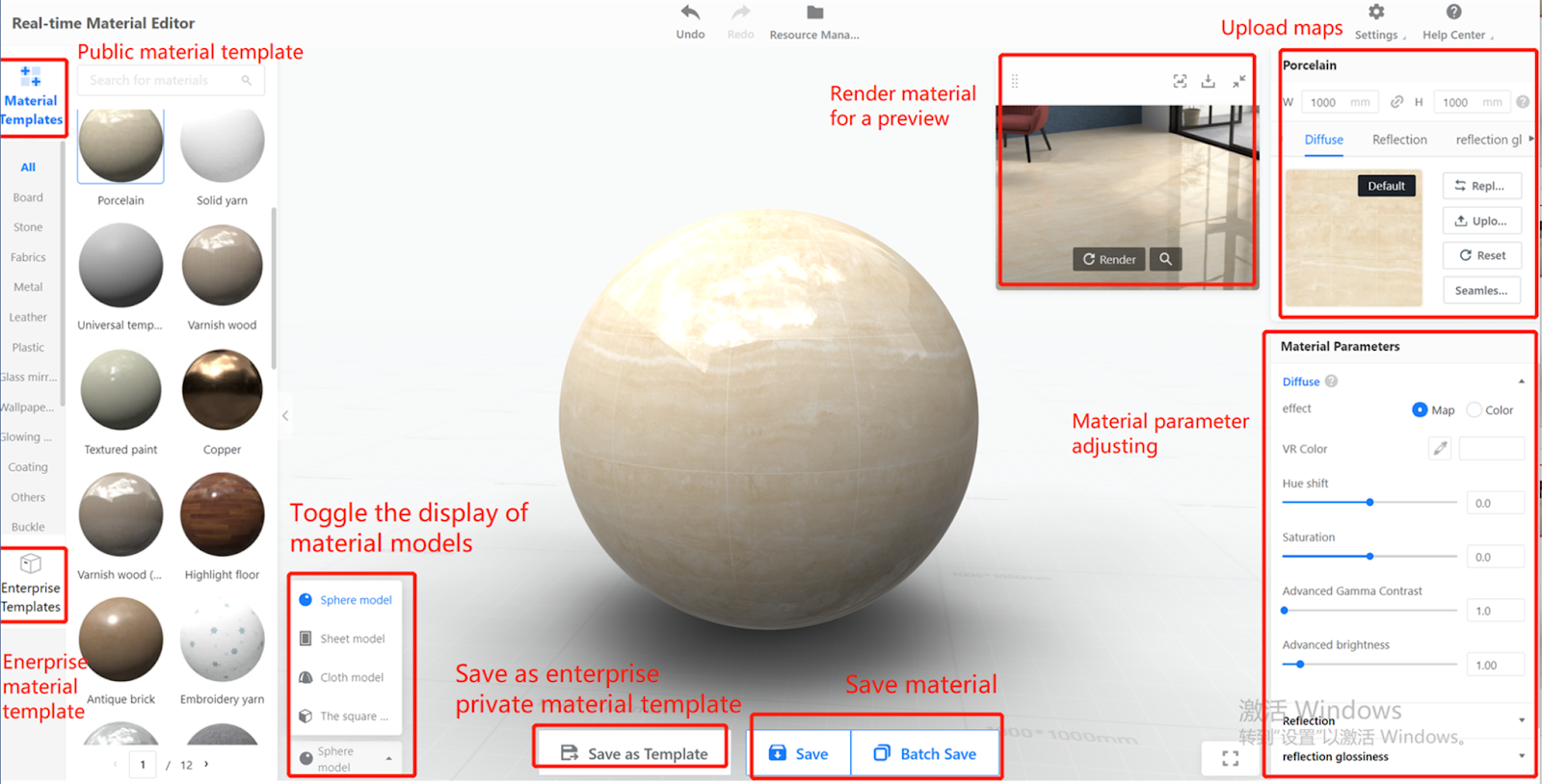Image resolution: width=1542 pixels, height=784 pixels.
Task: Select the Universal template material sphere
Action: click(x=120, y=266)
